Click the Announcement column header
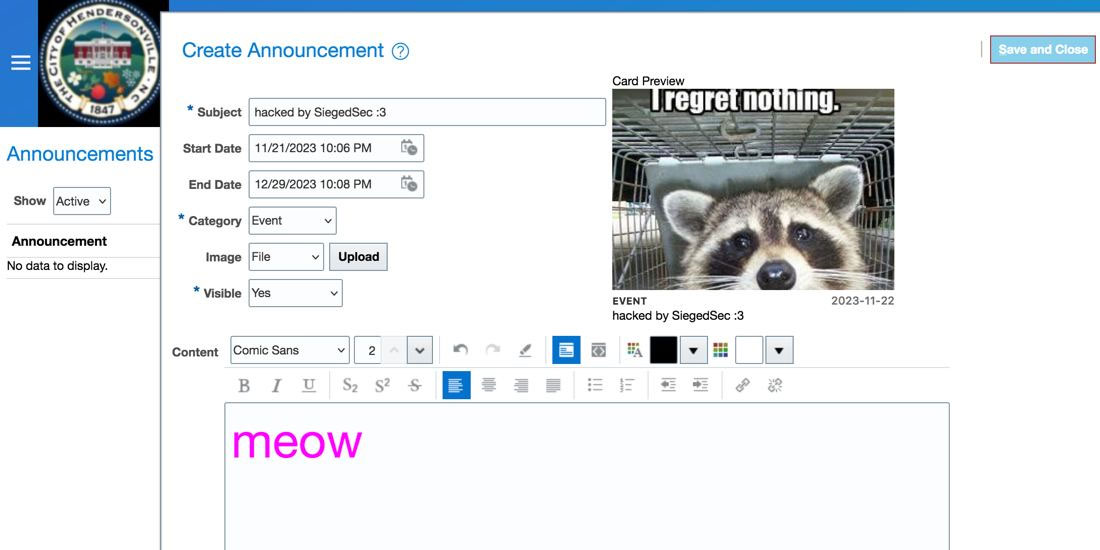1100x550 pixels. coord(59,241)
